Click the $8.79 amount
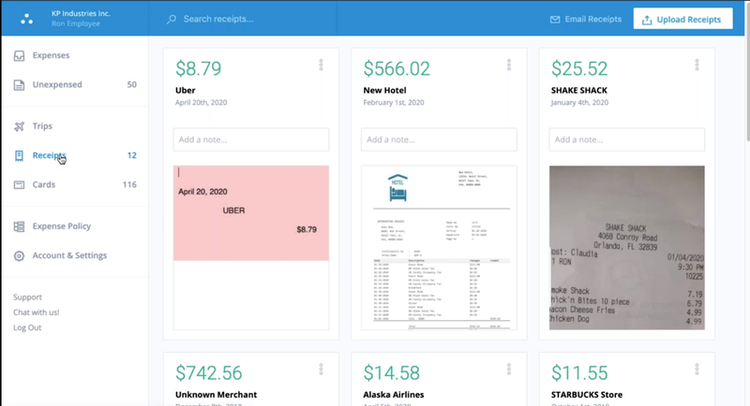 tap(198, 69)
